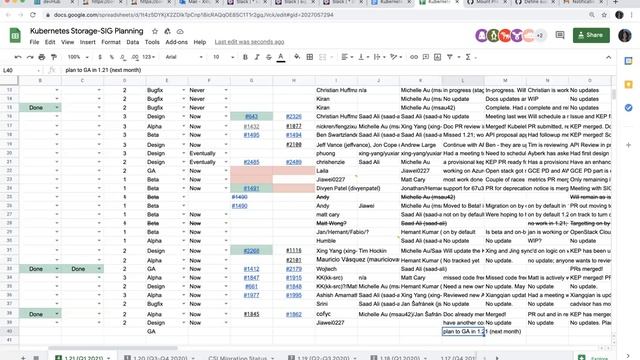Click the Undo icon in the toolbar
The width and height of the screenshot is (640, 360).
18,57
